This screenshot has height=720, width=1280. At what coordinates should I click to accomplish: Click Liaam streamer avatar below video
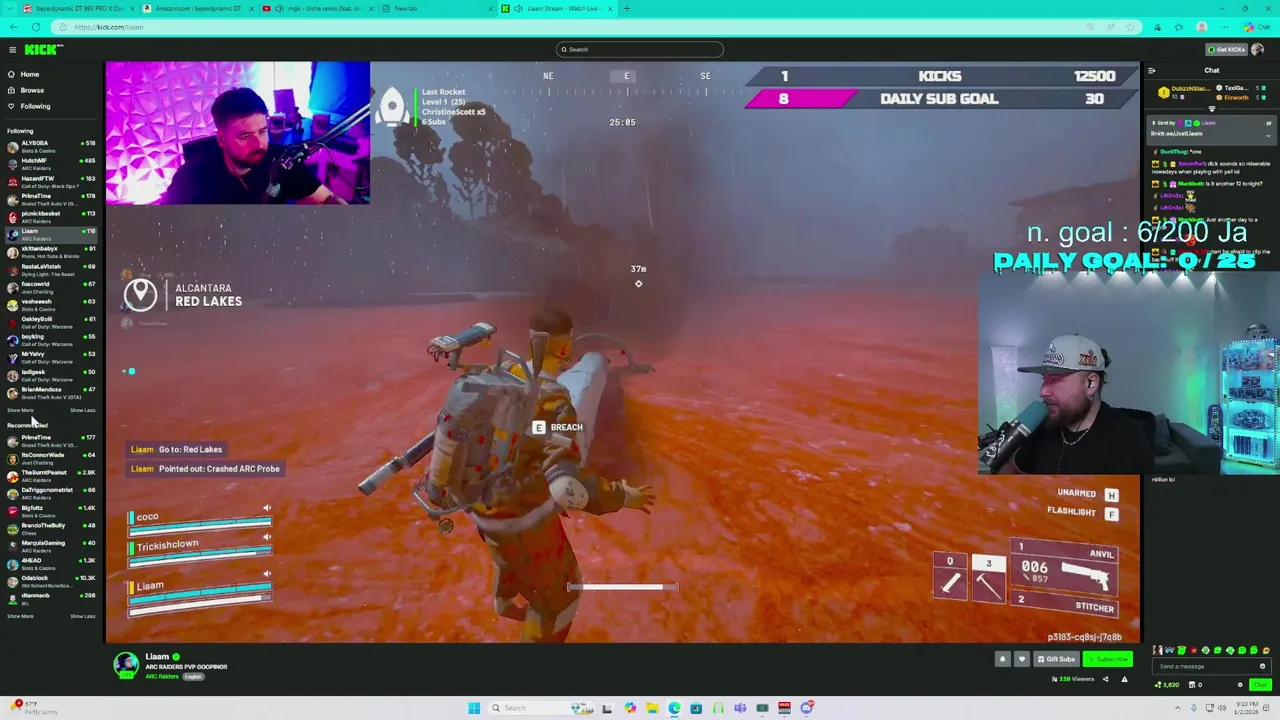click(x=126, y=665)
